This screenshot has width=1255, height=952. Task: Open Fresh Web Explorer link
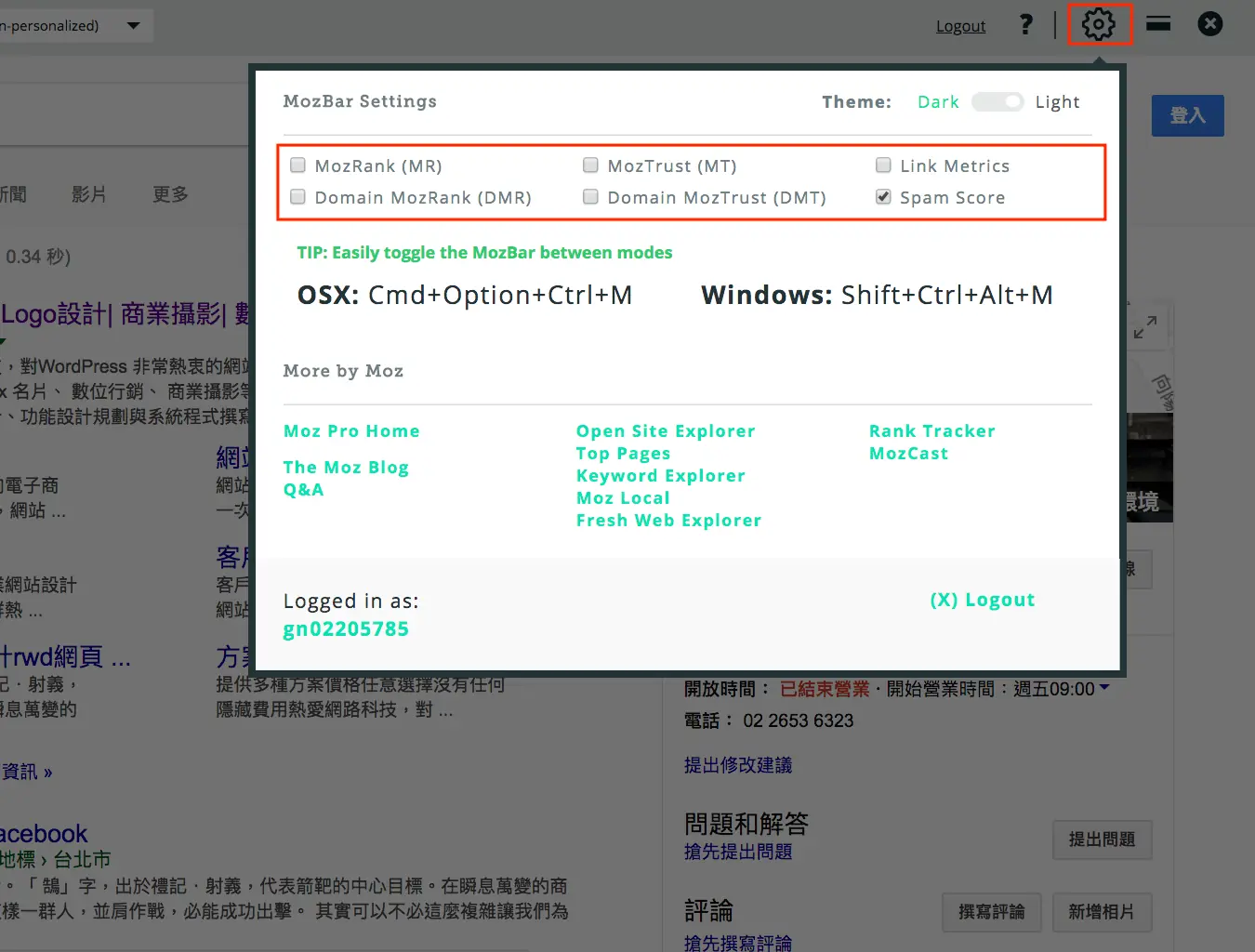tap(669, 521)
